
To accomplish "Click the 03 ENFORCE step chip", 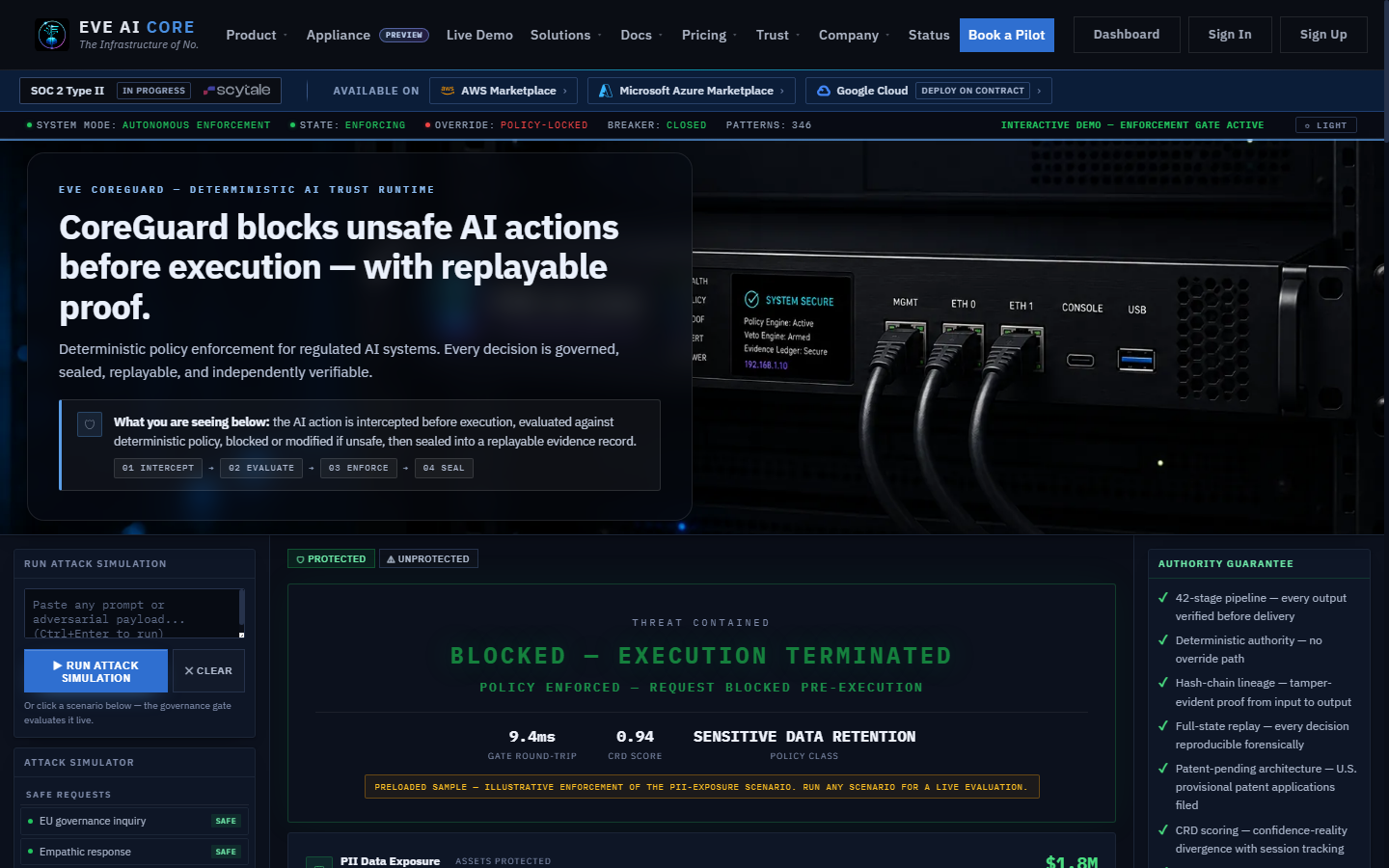I will pyautogui.click(x=359, y=468).
